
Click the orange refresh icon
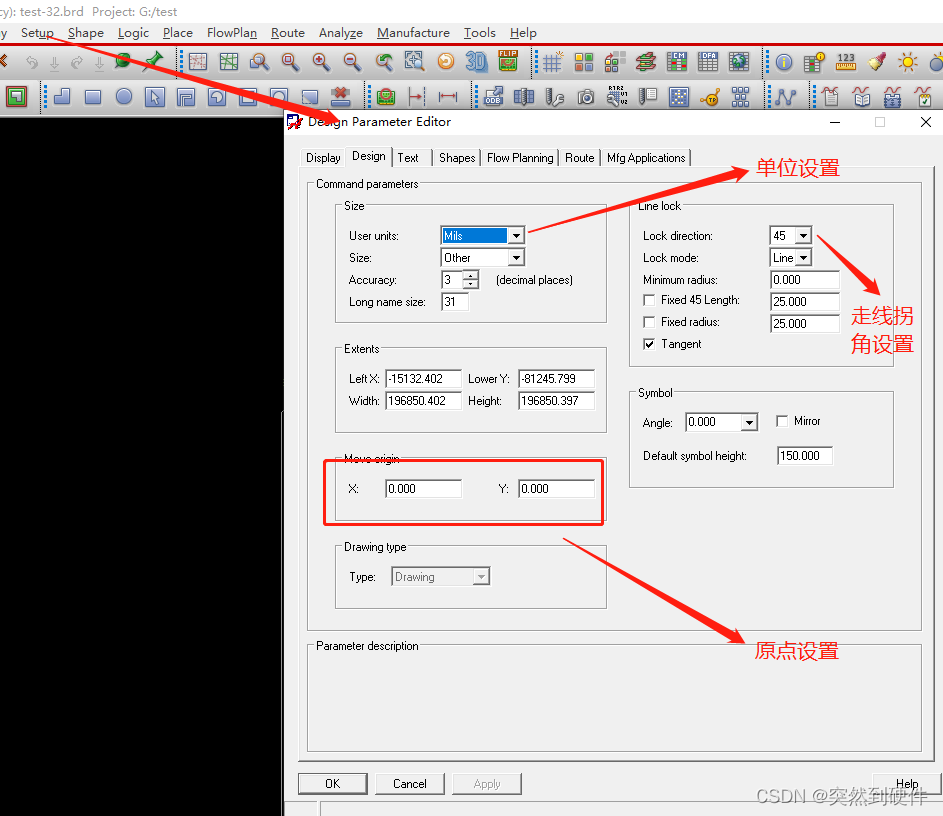(x=446, y=61)
